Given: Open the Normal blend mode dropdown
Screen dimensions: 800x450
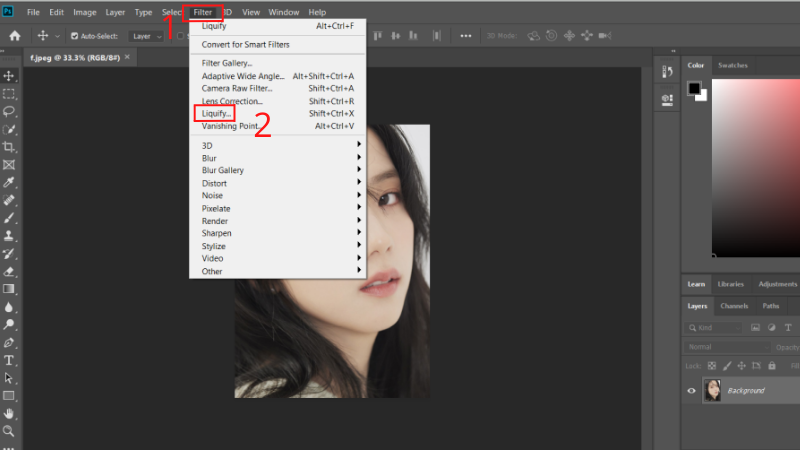Looking at the screenshot, I should [727, 347].
